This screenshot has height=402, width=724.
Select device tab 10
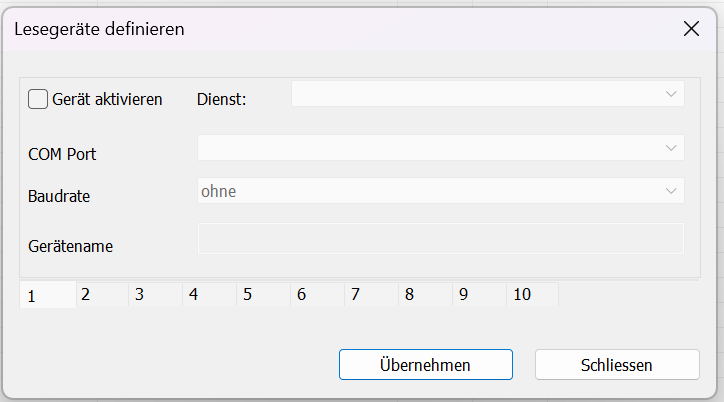click(x=533, y=294)
